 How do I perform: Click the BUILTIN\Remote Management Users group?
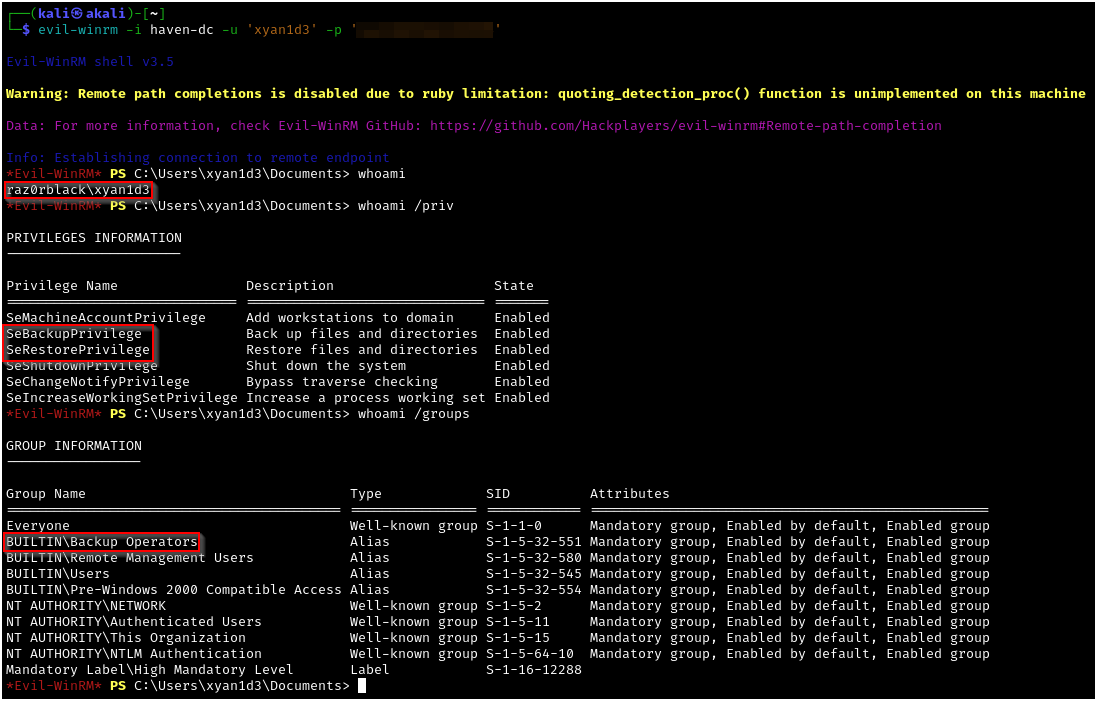pos(129,558)
